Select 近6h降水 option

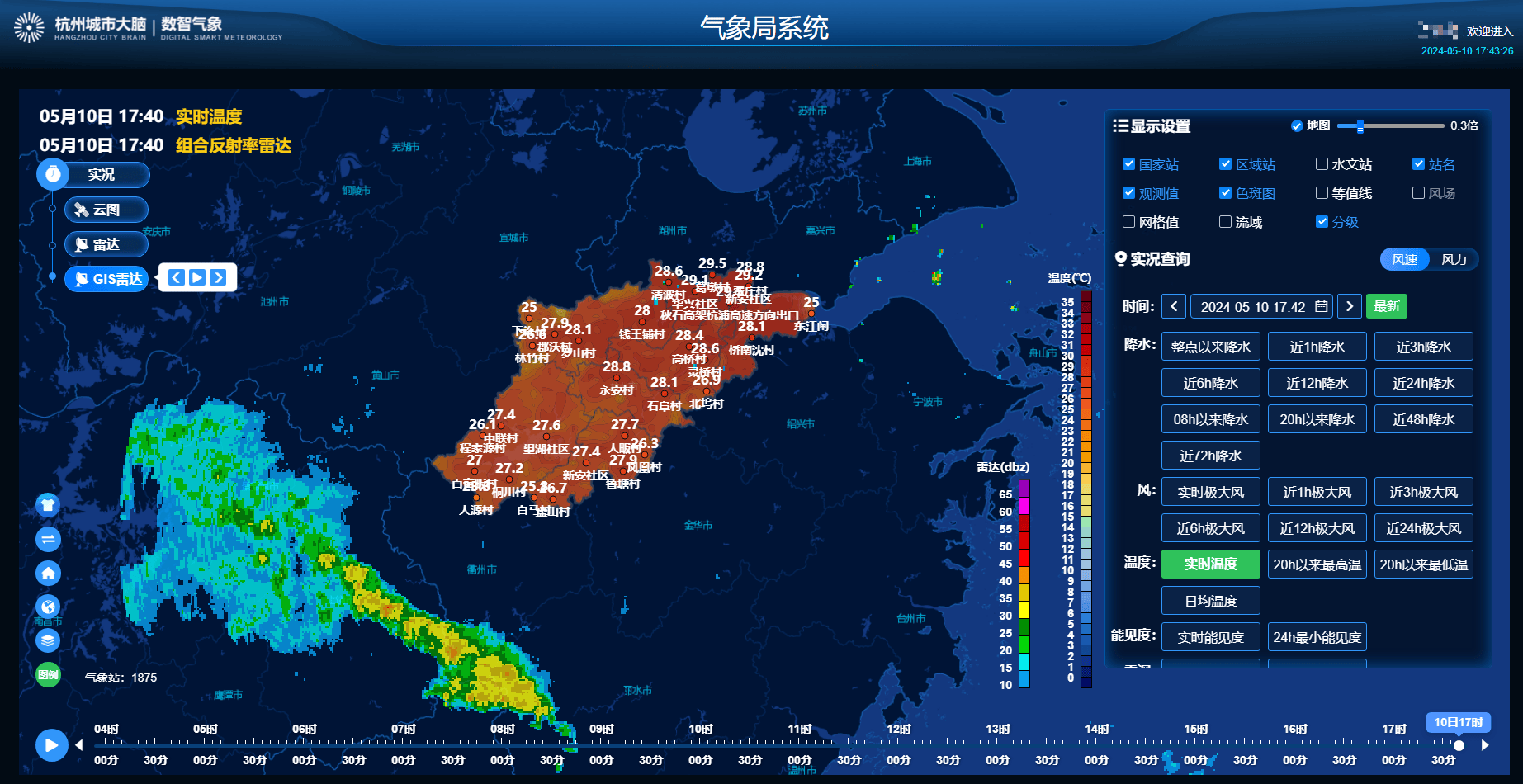point(1211,383)
